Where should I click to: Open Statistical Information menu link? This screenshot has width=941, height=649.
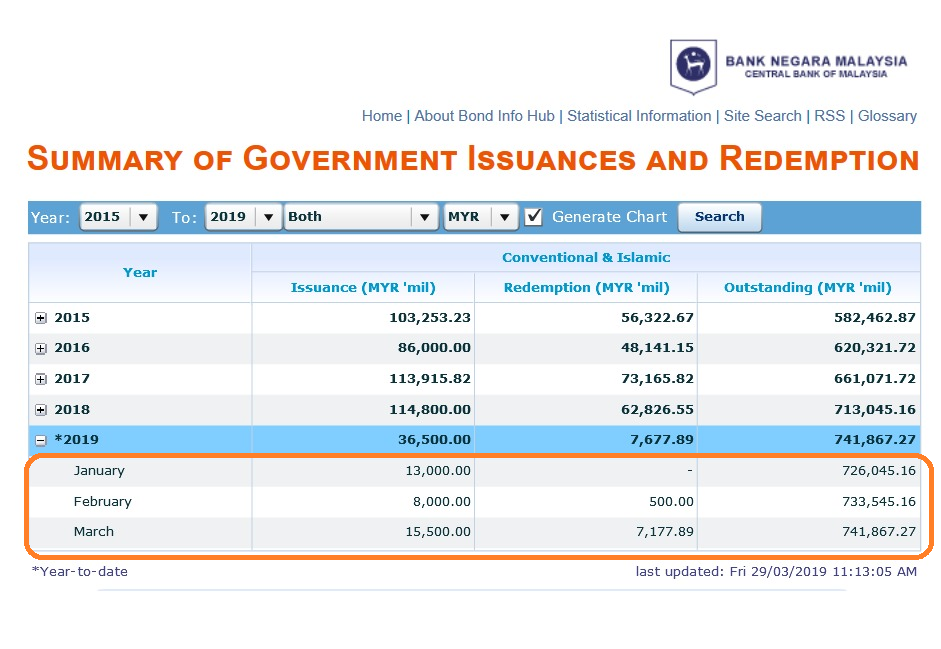point(639,116)
